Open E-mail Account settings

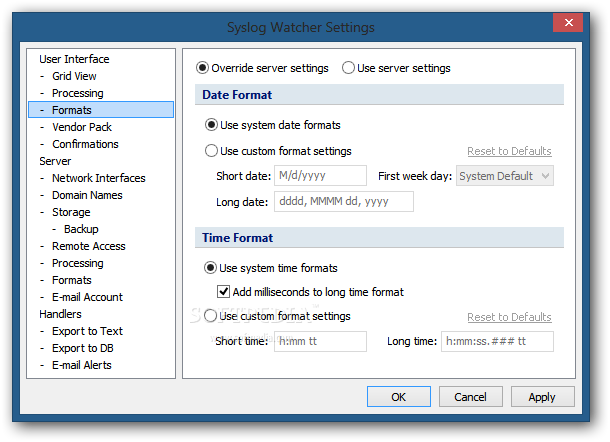pos(87,297)
